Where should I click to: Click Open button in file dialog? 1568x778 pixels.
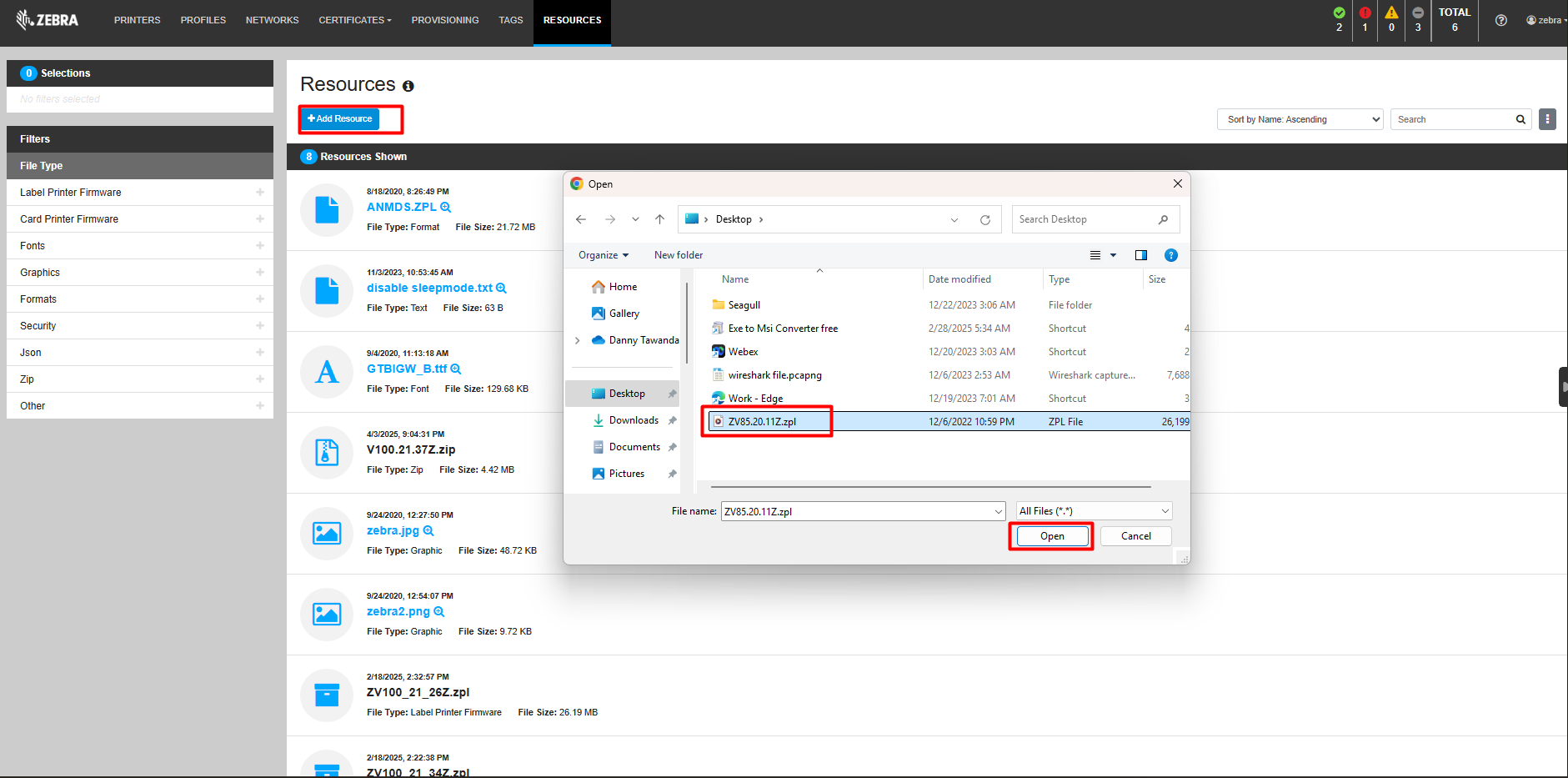click(1052, 536)
